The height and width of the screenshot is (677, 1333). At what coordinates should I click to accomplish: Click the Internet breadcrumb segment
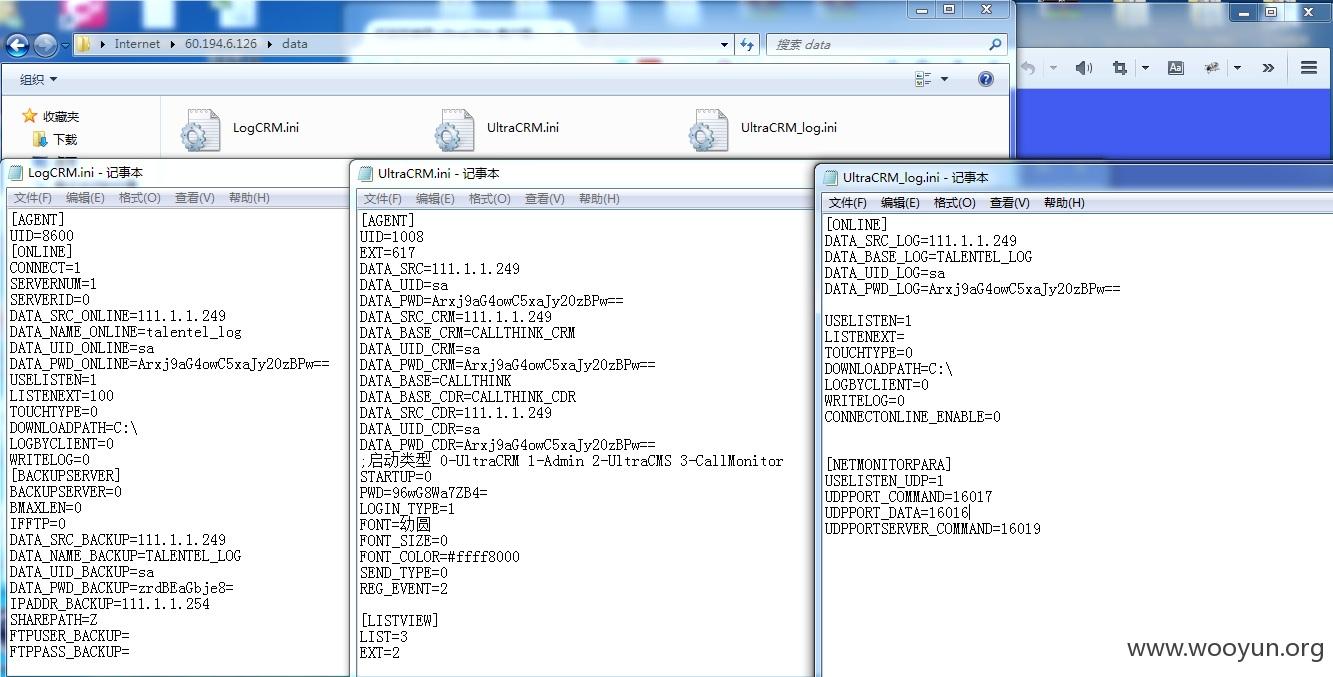pyautogui.click(x=137, y=44)
